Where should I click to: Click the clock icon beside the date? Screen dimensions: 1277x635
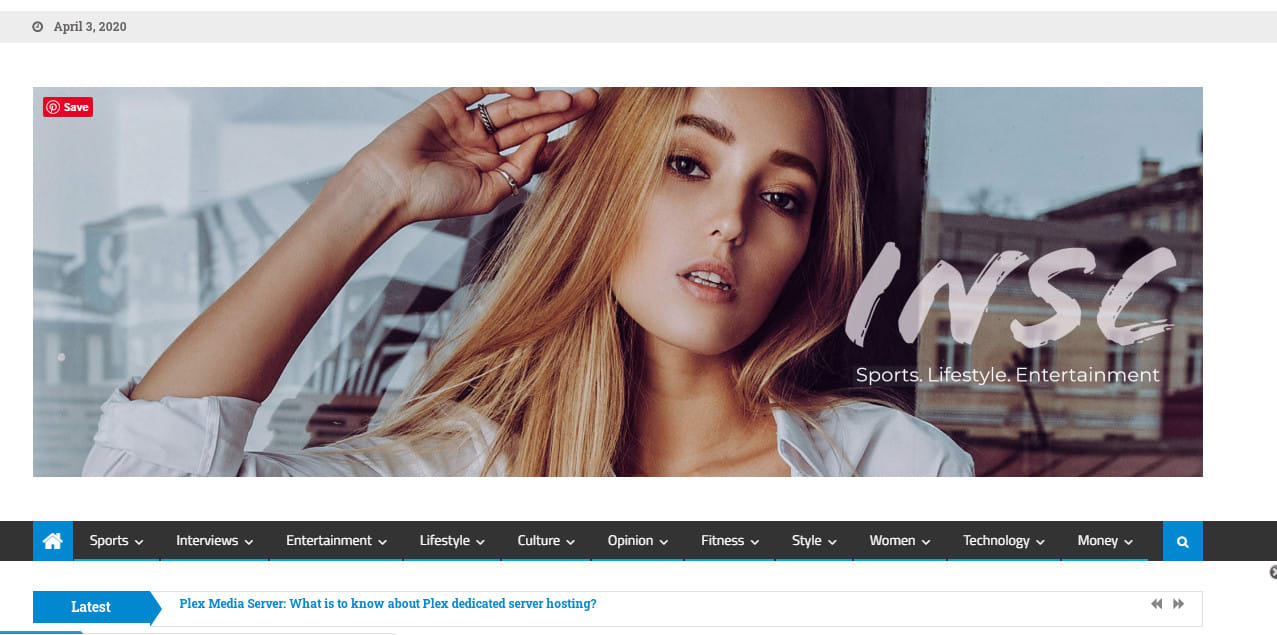pos(38,27)
